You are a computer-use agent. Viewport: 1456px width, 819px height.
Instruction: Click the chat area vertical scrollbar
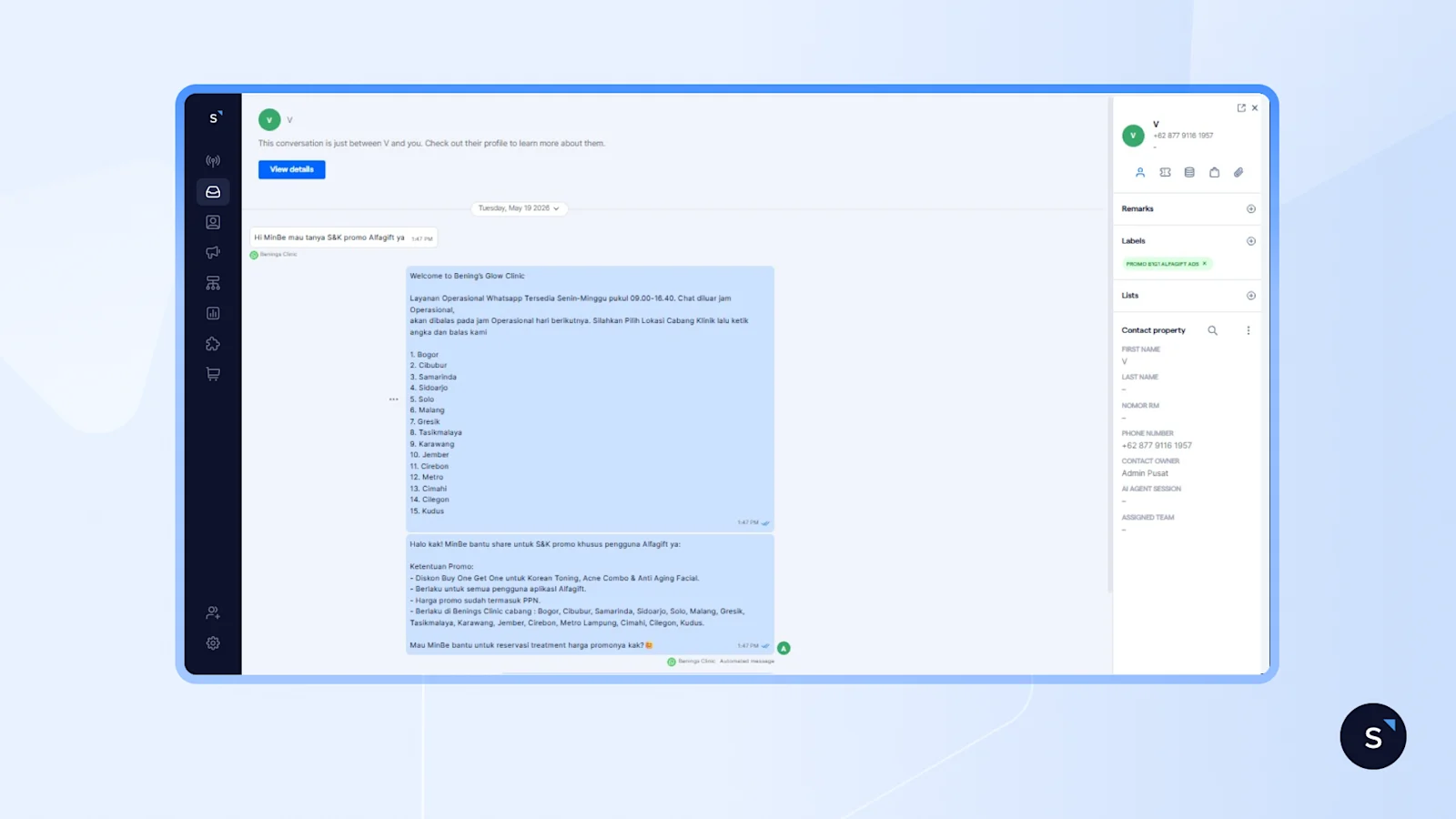pyautogui.click(x=1109, y=346)
